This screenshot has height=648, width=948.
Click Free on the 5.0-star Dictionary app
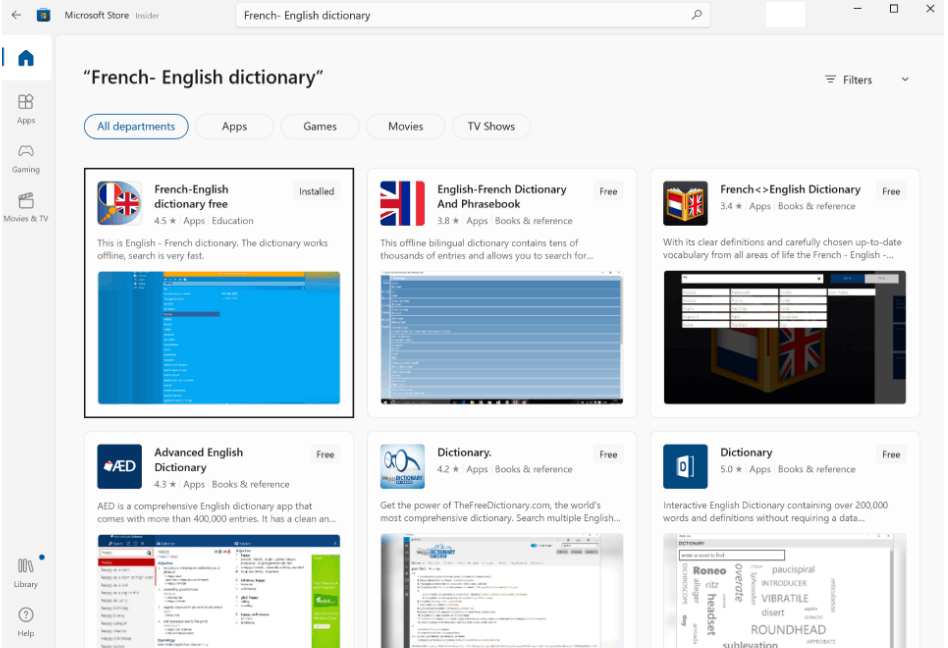(x=891, y=454)
